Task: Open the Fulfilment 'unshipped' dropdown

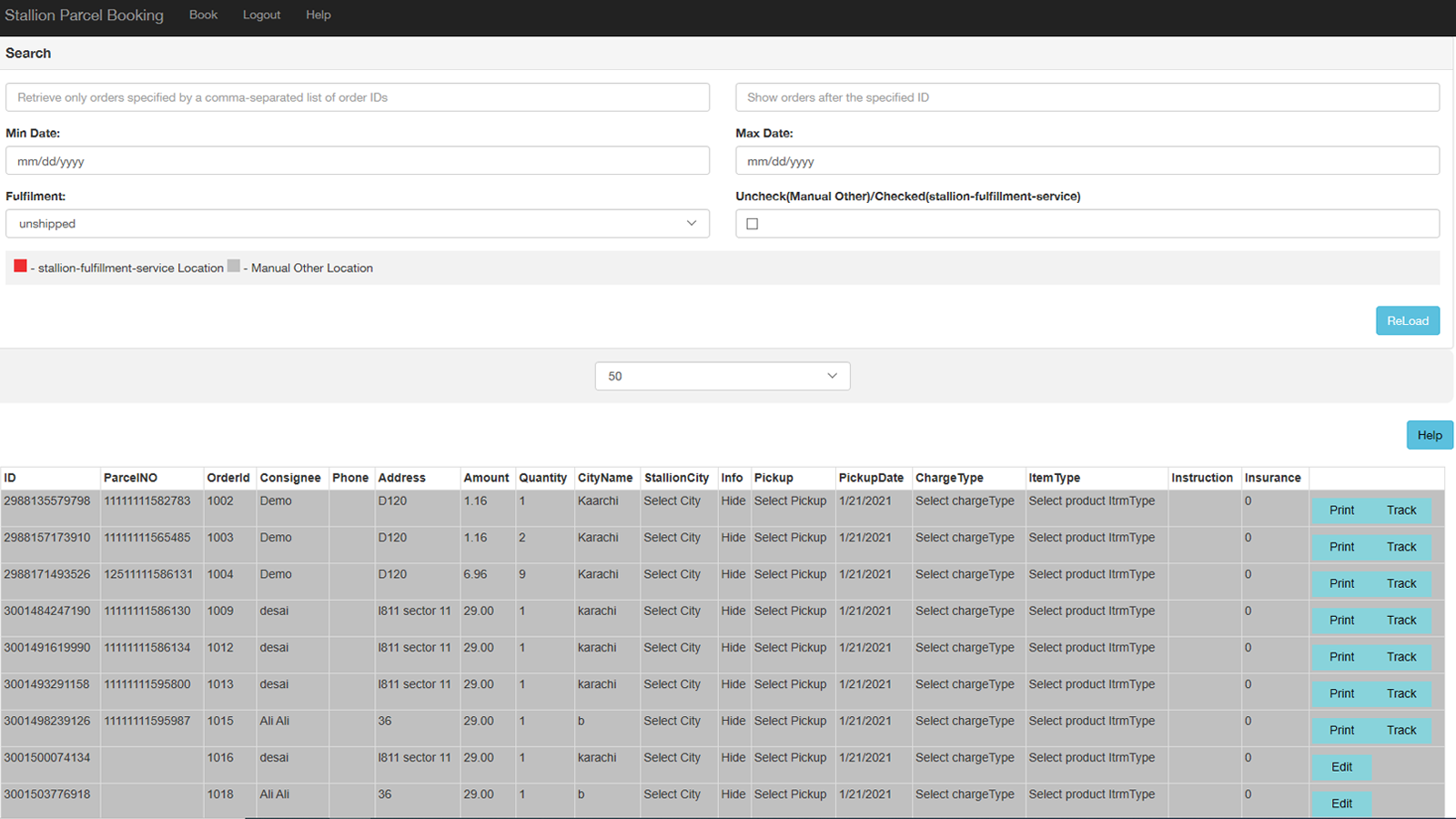Action: click(358, 224)
